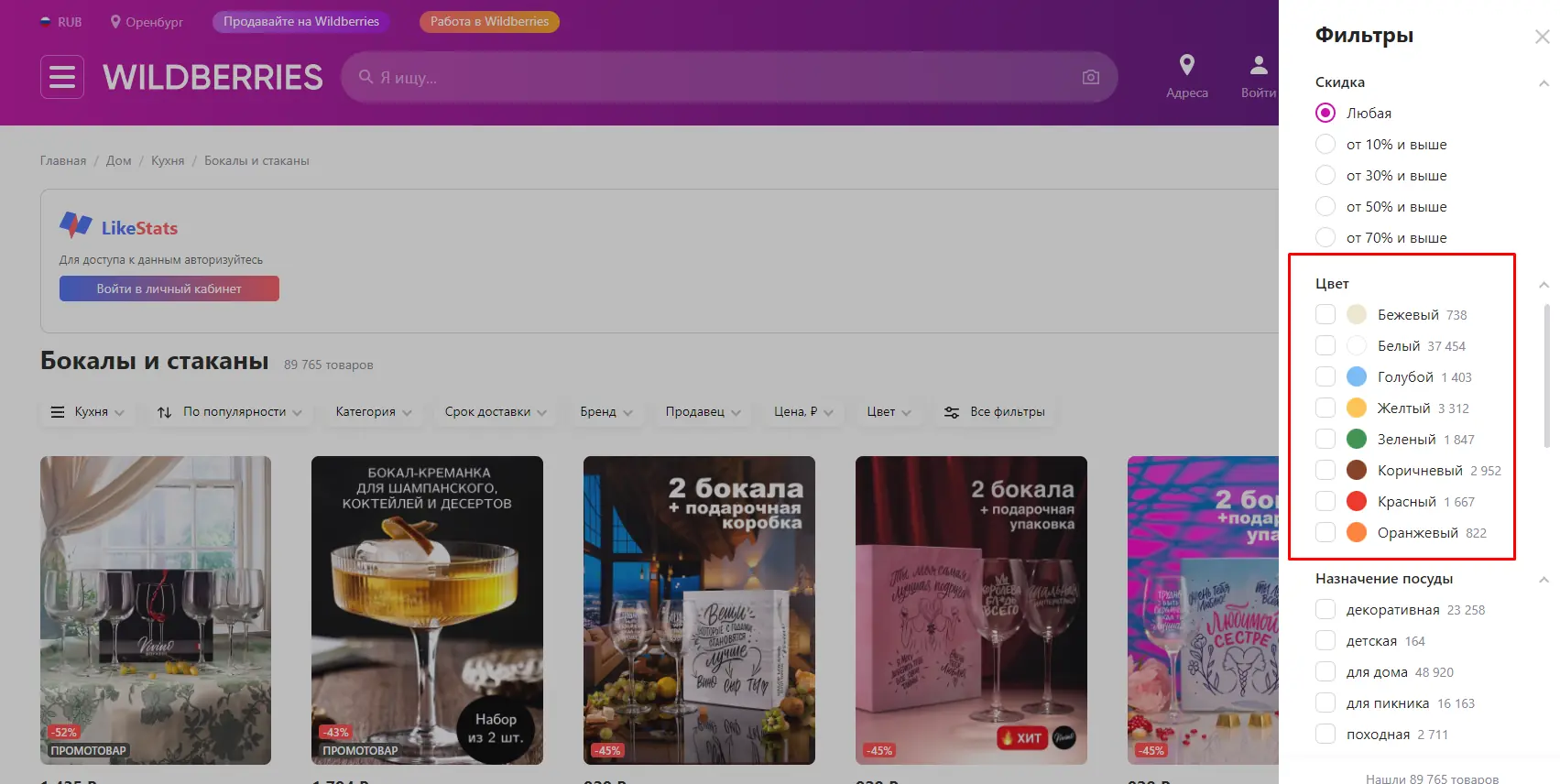This screenshot has height=784, width=1560.
Task: Check the Оранжевый color checkbox
Action: pyautogui.click(x=1325, y=532)
